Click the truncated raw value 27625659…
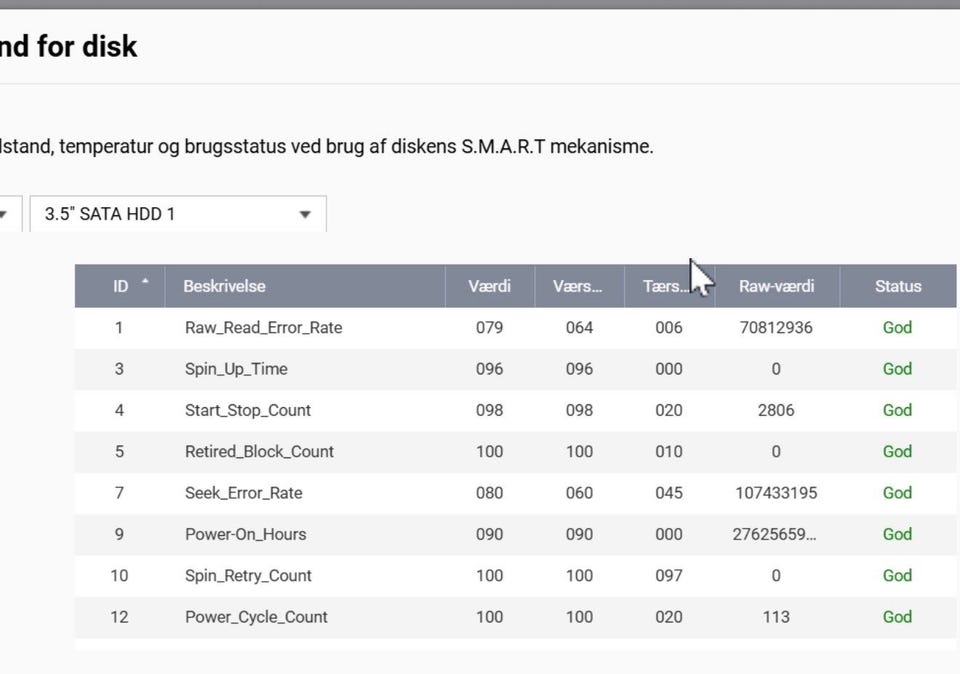960x674 pixels. [774, 534]
